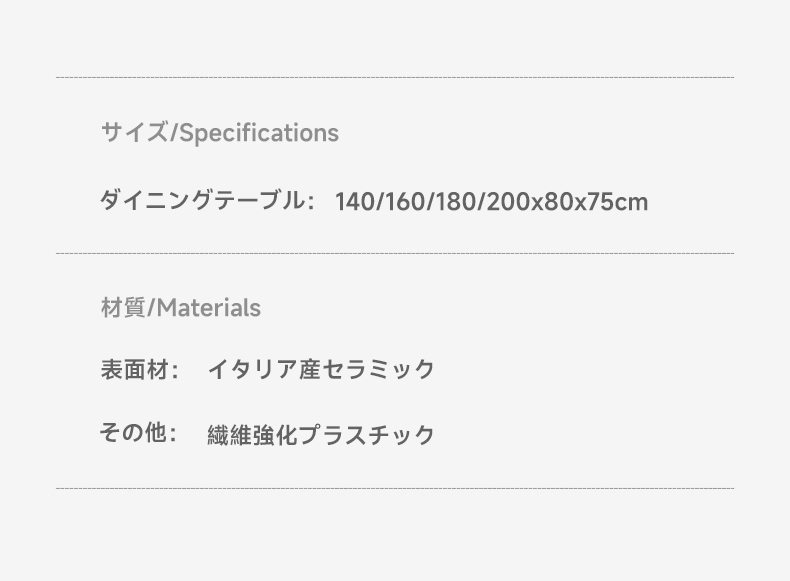Click the 200x80x75cm portion of the dimensions
790x581 pixels.
click(567, 202)
